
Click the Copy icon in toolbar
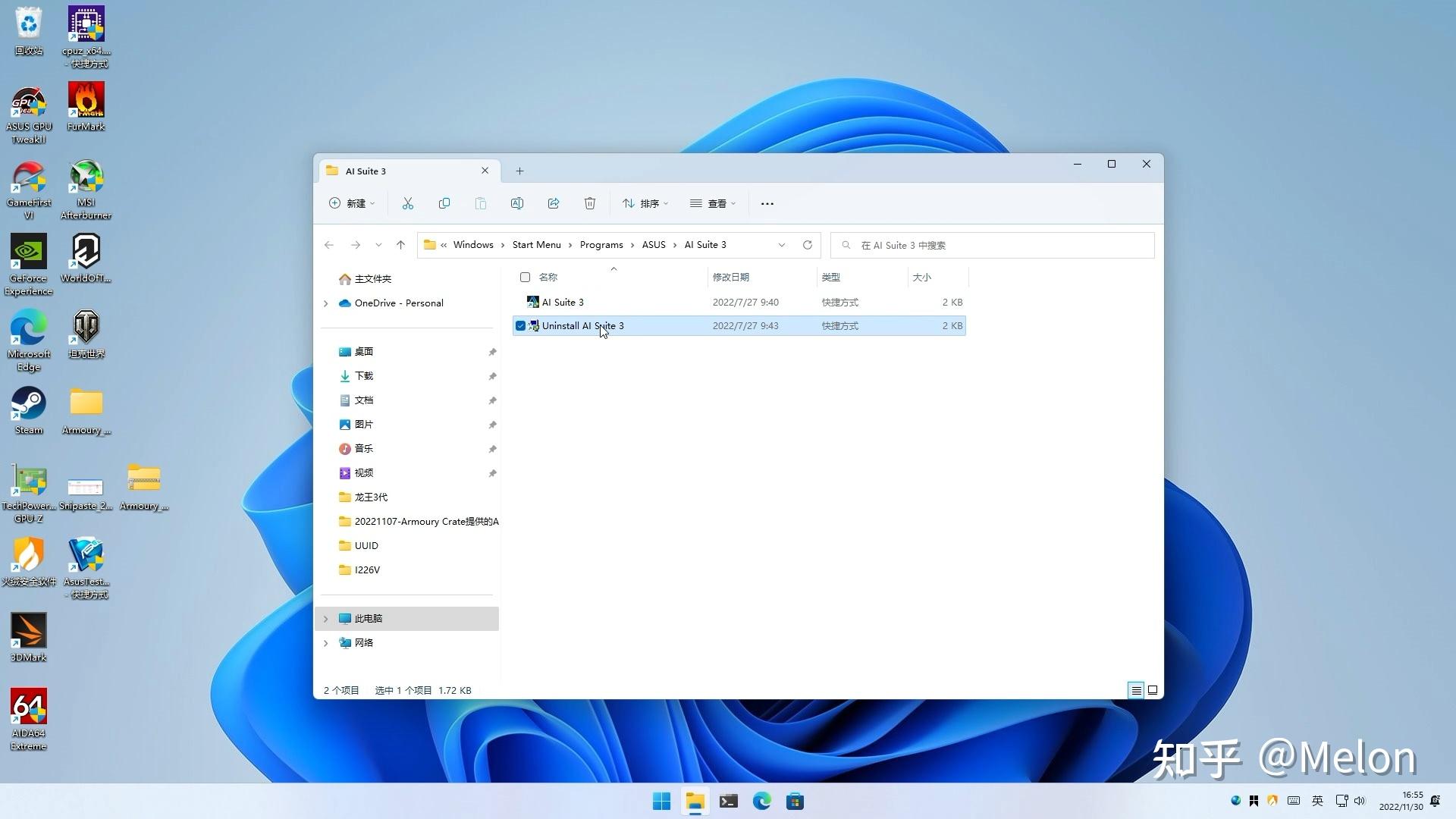444,203
